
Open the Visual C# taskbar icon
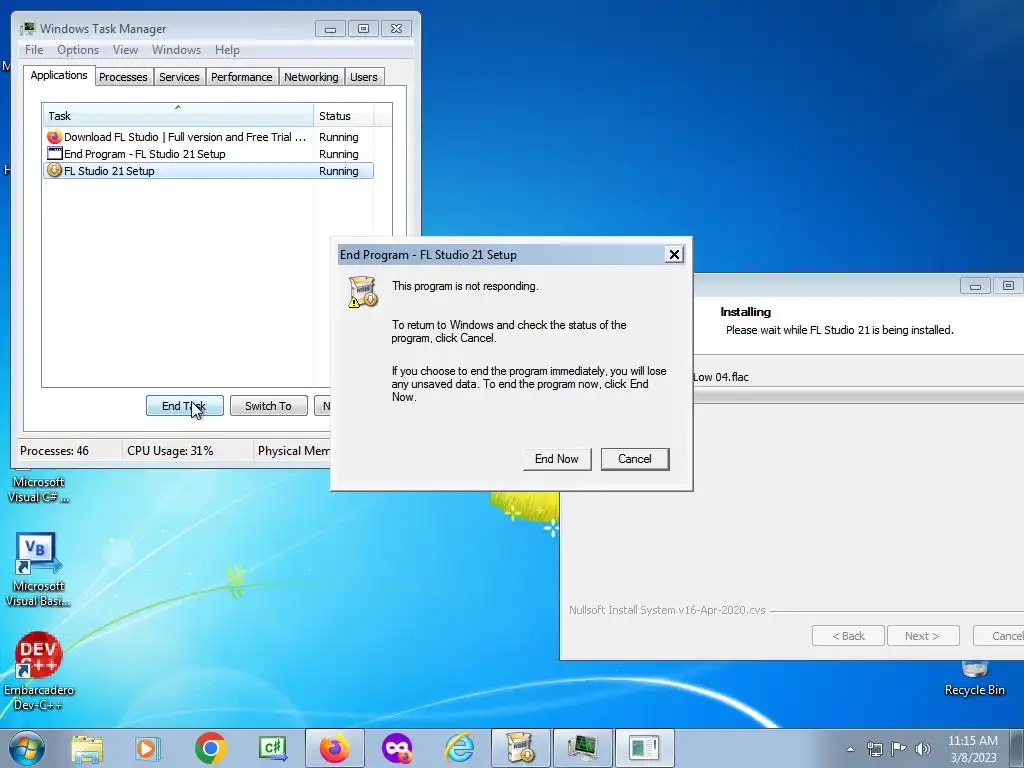point(273,748)
